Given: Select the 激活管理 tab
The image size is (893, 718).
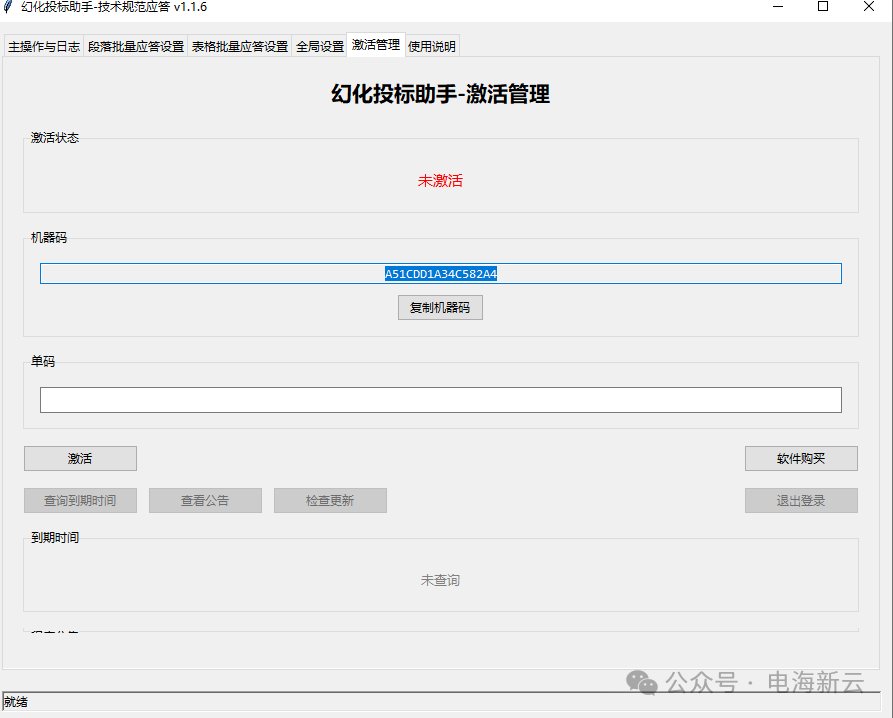Looking at the screenshot, I should (375, 45).
